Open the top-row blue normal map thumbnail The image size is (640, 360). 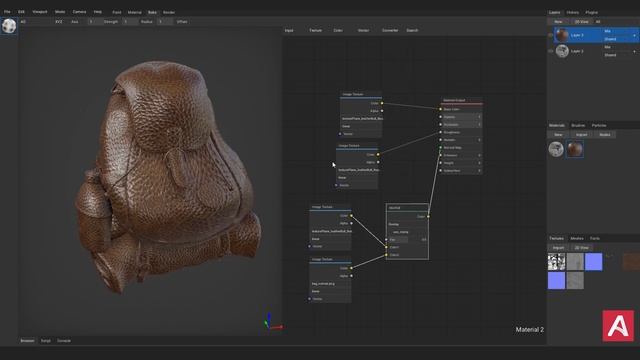click(593, 262)
